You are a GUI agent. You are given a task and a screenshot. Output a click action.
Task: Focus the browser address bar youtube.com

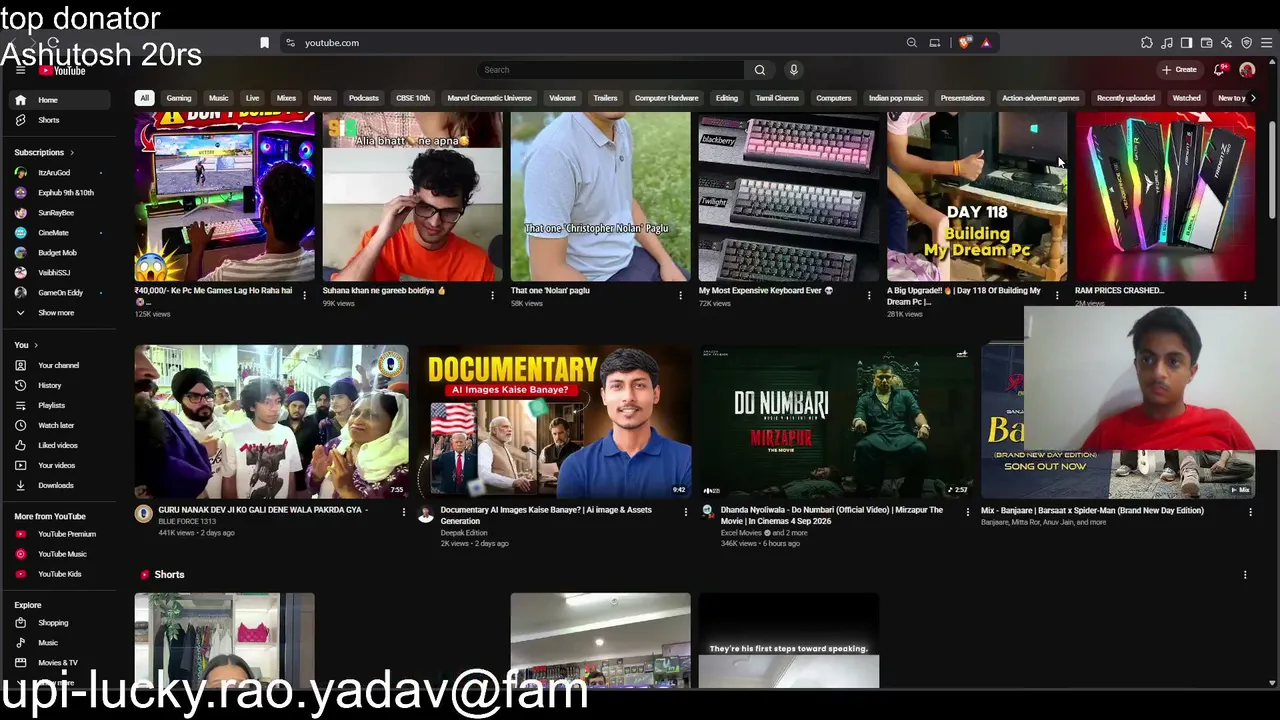[x=332, y=43]
